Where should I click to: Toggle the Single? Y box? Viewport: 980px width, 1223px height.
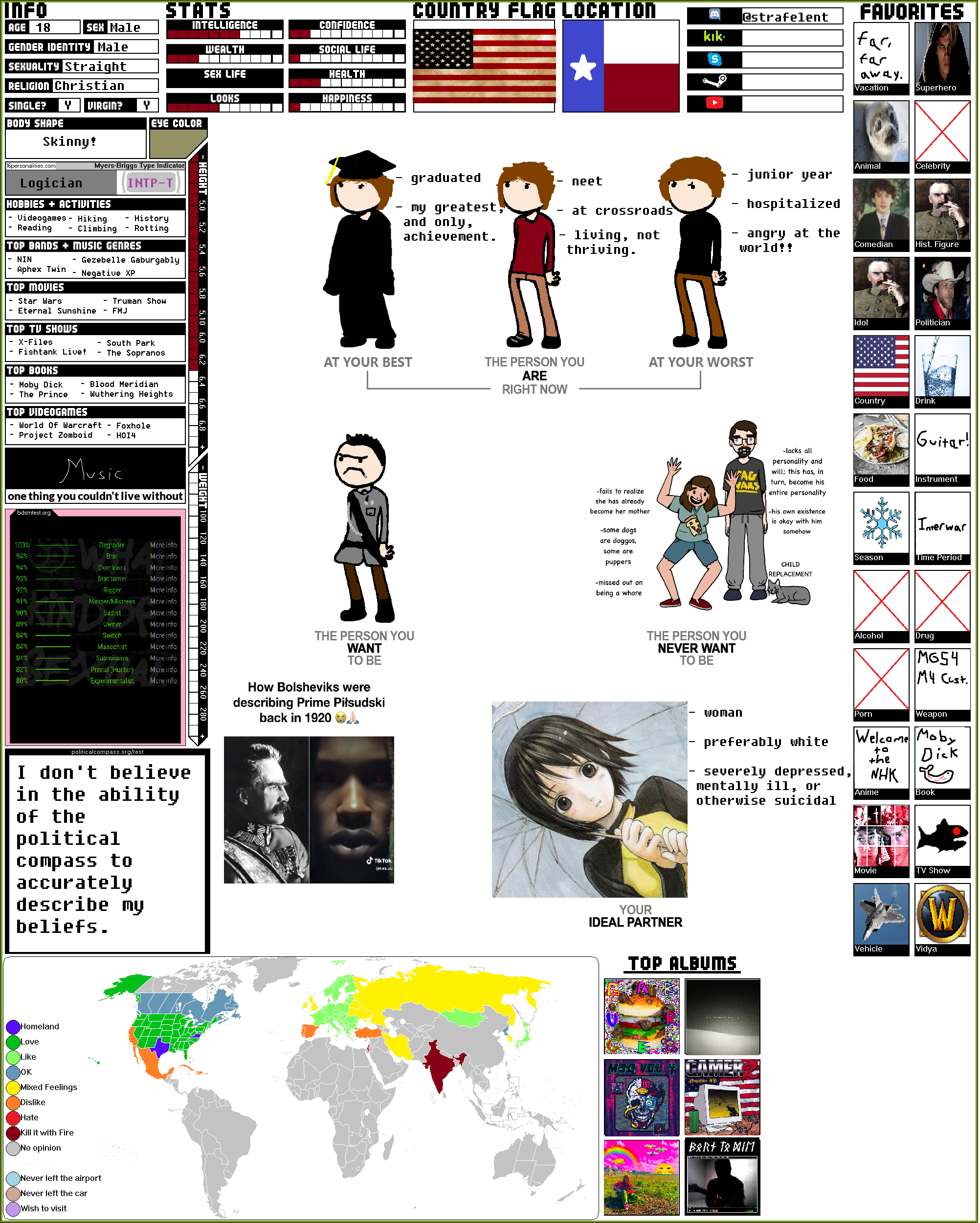(68, 106)
